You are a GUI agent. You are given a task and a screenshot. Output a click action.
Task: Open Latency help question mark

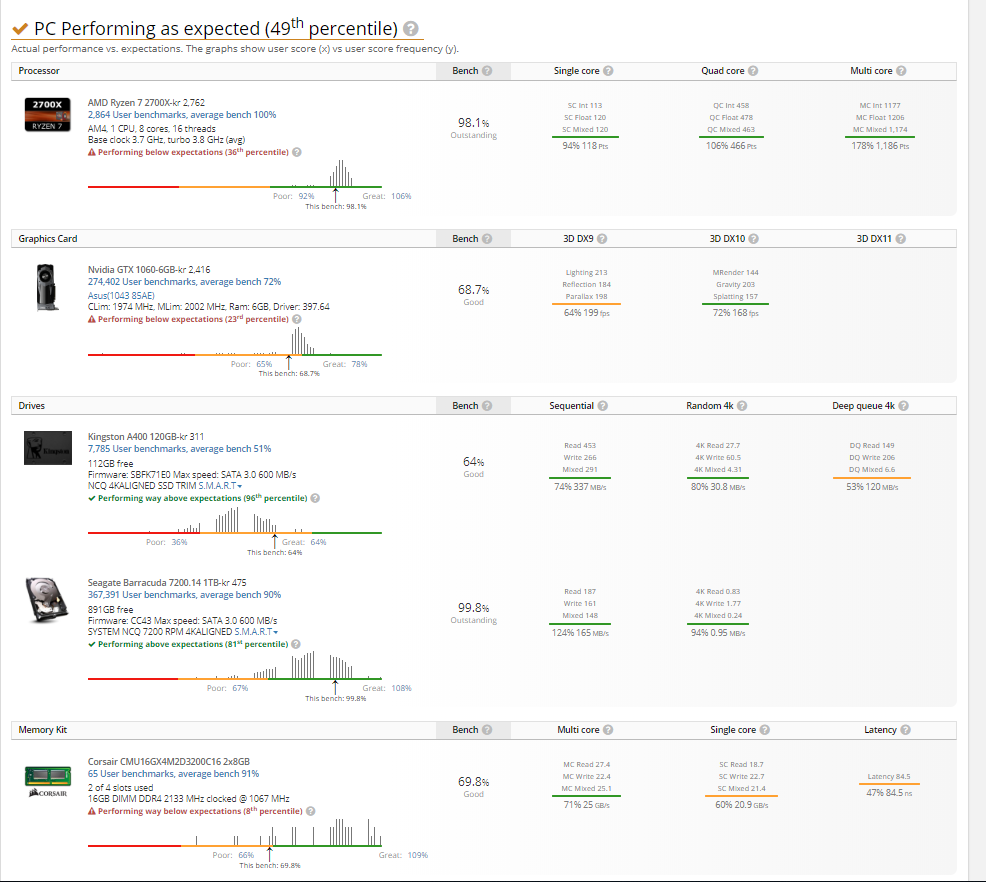point(906,730)
